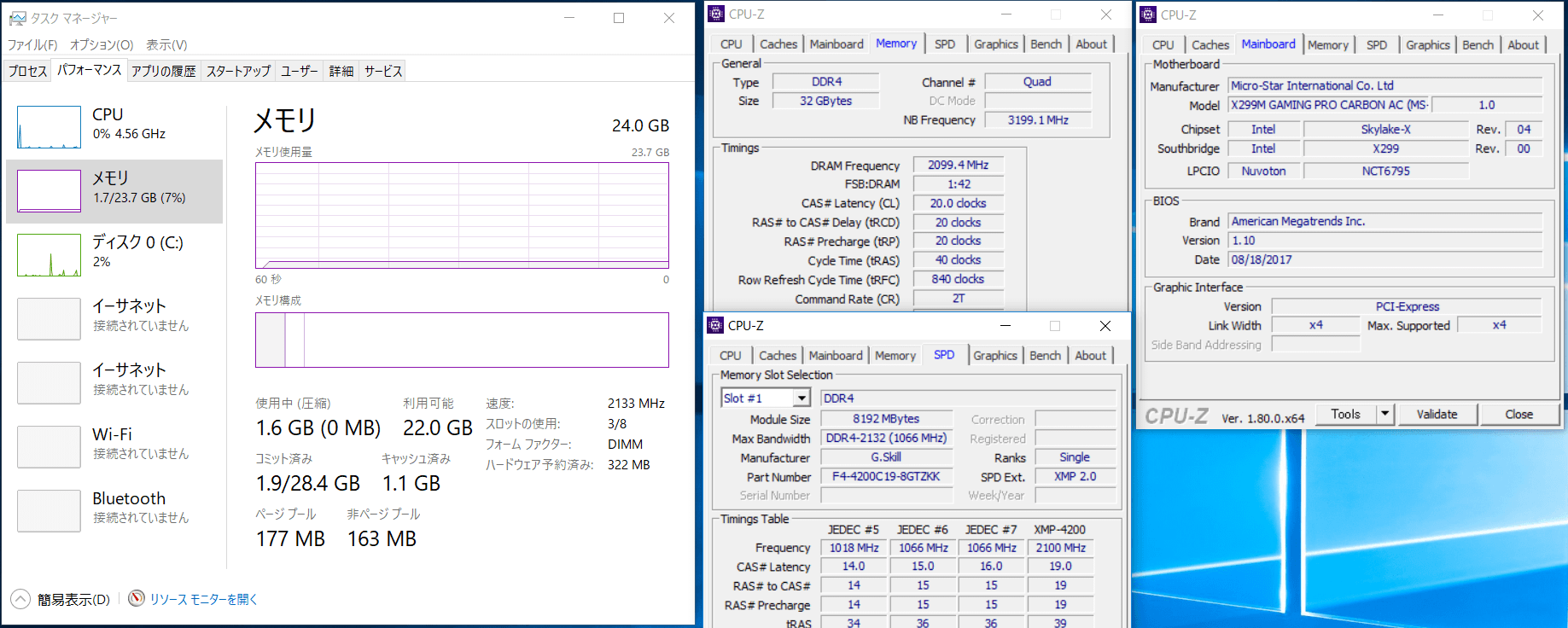Screen dimensions: 1568x628
Task: Open Memory tab in CPU-Z Mainboard window
Action: (1328, 45)
